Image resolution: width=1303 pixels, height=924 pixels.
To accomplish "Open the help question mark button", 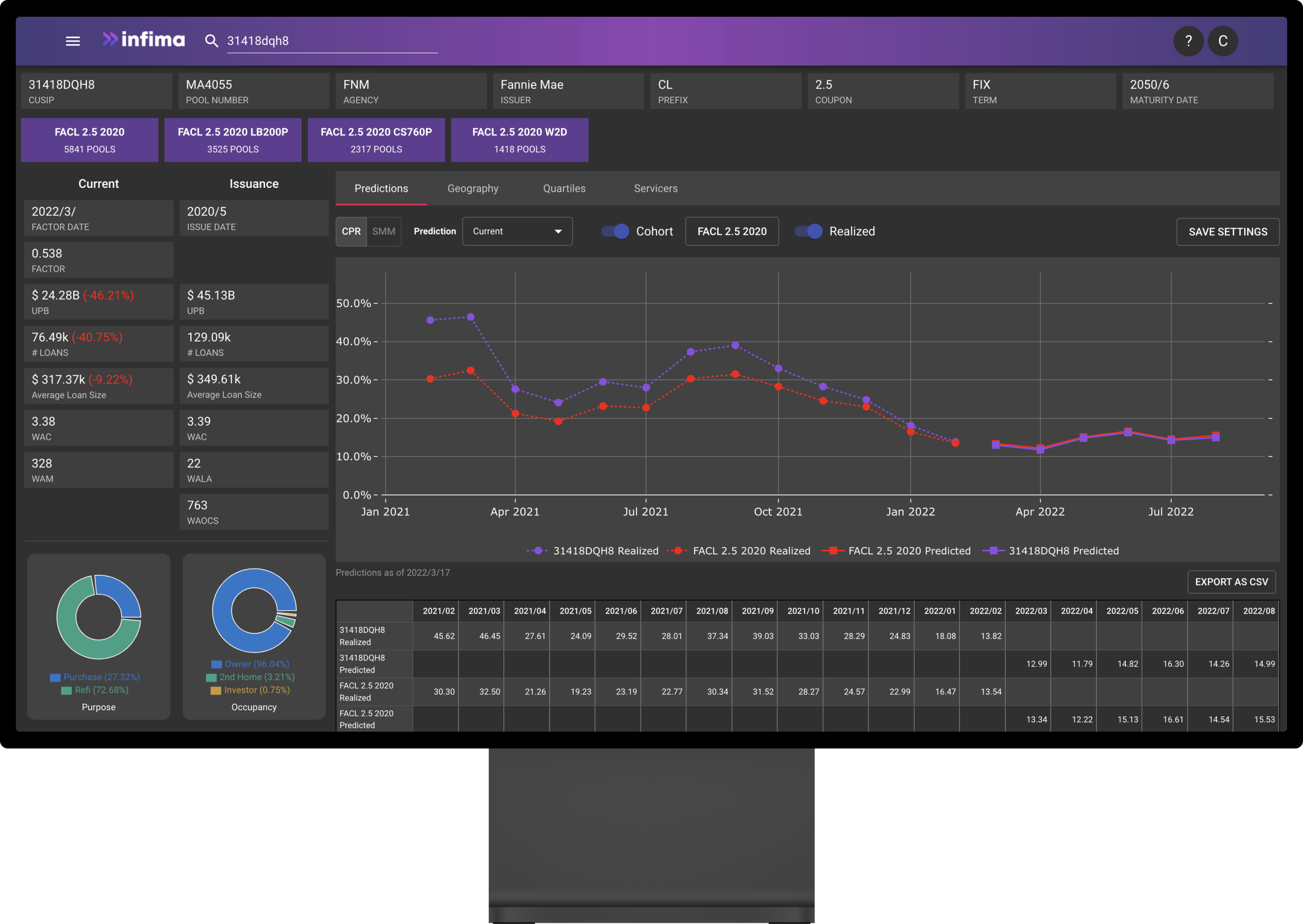I will coord(1188,41).
